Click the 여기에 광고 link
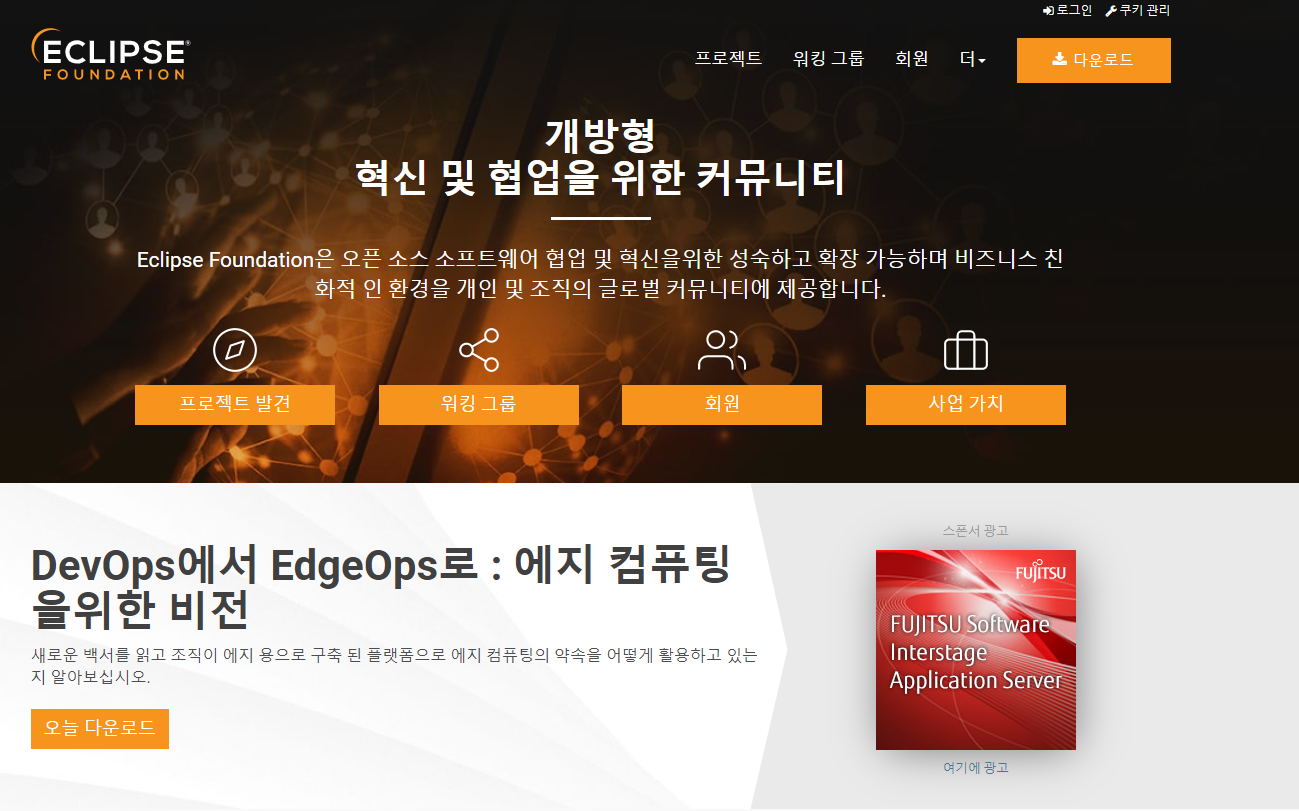The width and height of the screenshot is (1299, 811). coord(976,768)
